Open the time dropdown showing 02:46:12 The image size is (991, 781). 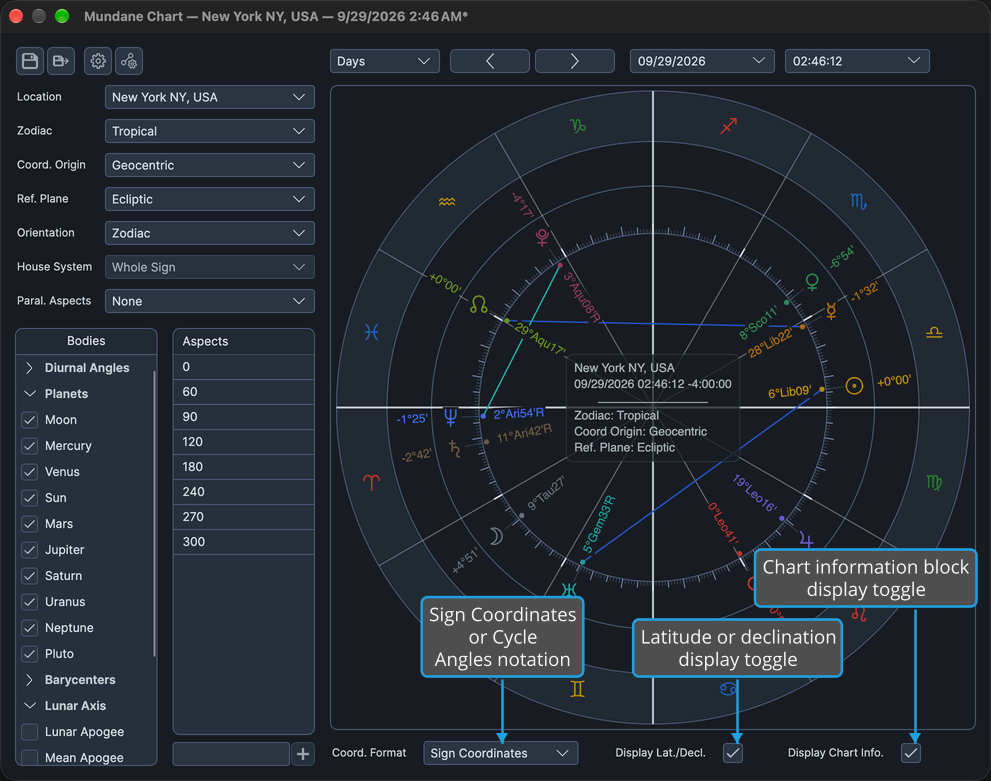coord(857,61)
